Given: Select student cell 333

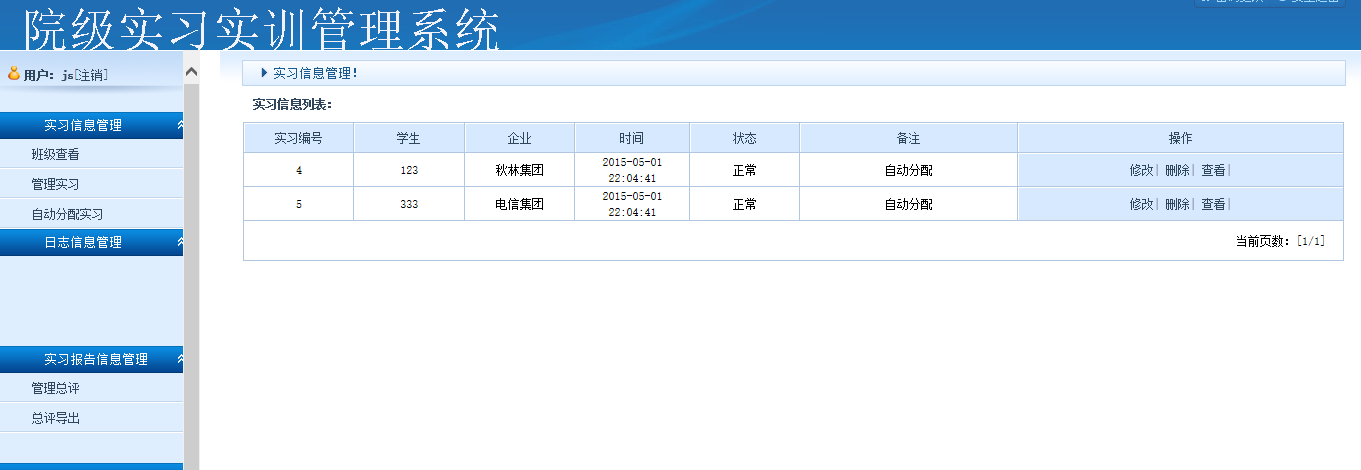Looking at the screenshot, I should click(409, 205).
